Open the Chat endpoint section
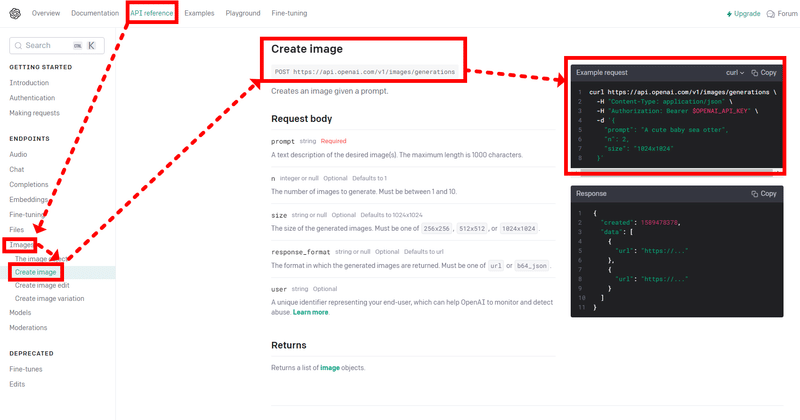This screenshot has width=800, height=420. 17,169
